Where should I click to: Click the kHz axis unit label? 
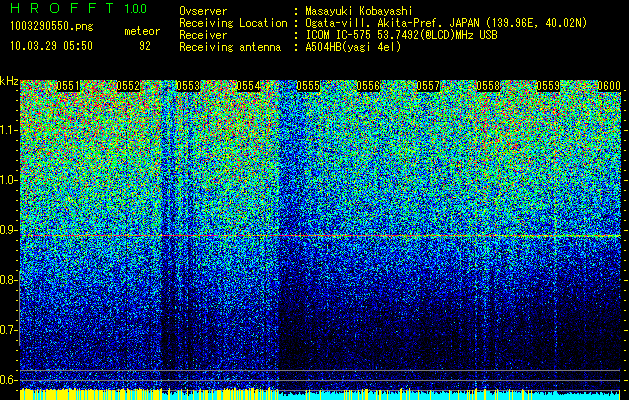(9, 81)
